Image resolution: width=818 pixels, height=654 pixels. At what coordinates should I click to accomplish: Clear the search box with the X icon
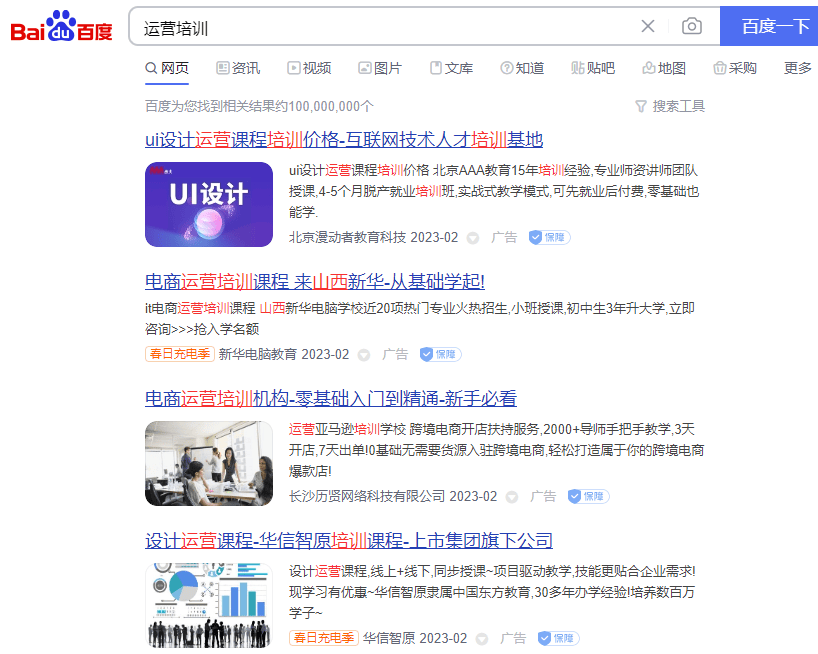tap(647, 26)
